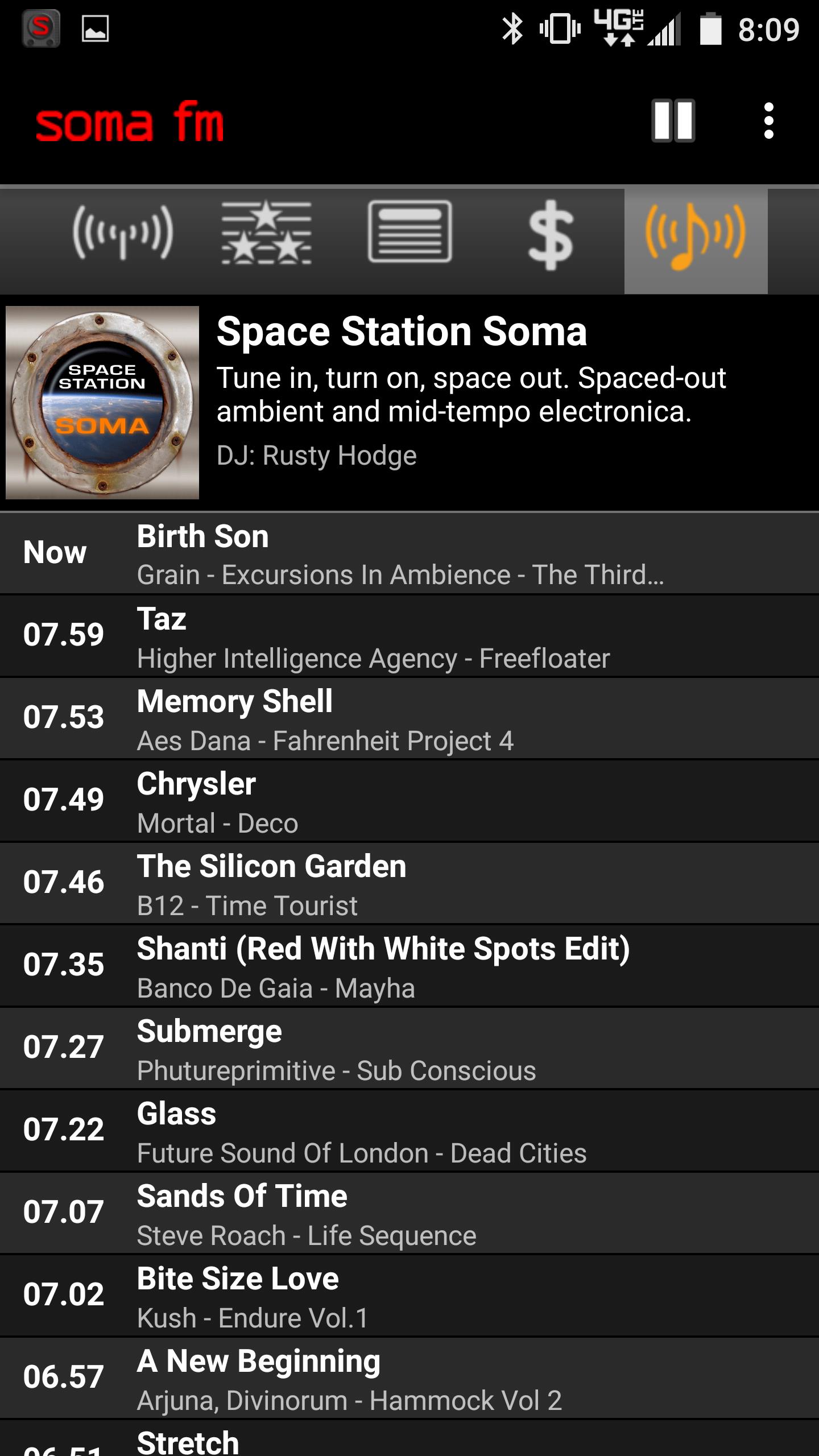Tap the Space Station Soma artwork
The width and height of the screenshot is (819, 1456).
[x=102, y=403]
